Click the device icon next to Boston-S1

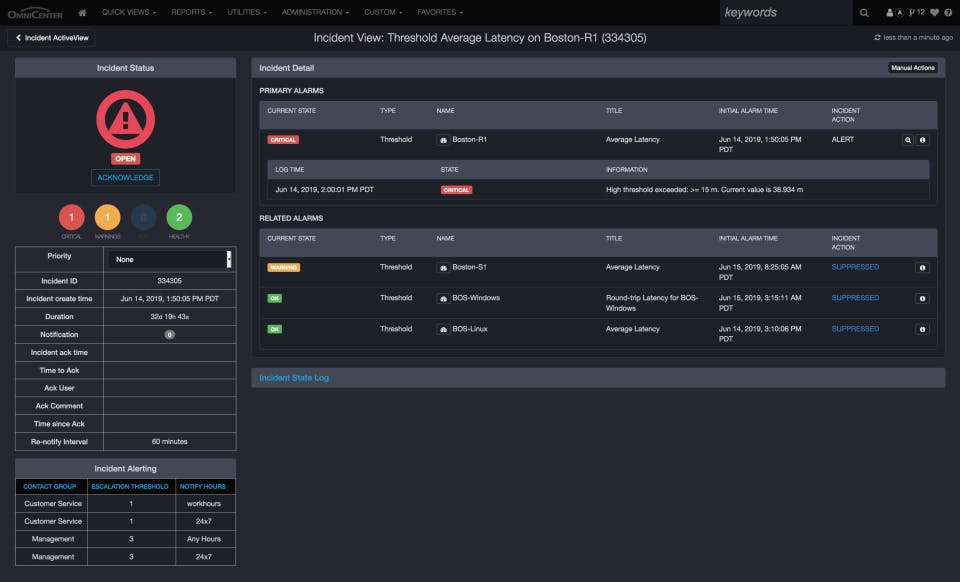point(443,268)
